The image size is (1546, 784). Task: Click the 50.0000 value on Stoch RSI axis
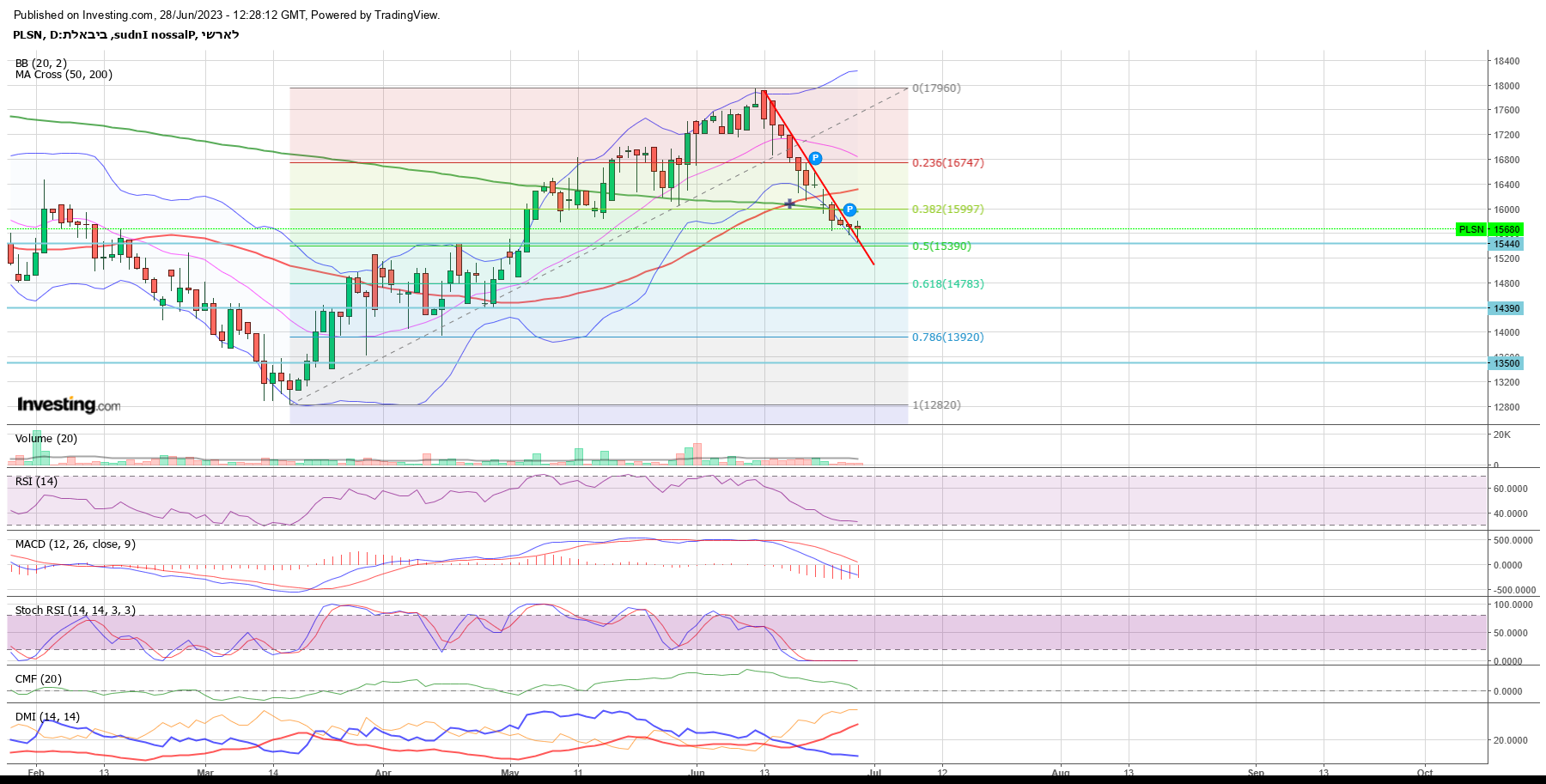coord(1511,634)
